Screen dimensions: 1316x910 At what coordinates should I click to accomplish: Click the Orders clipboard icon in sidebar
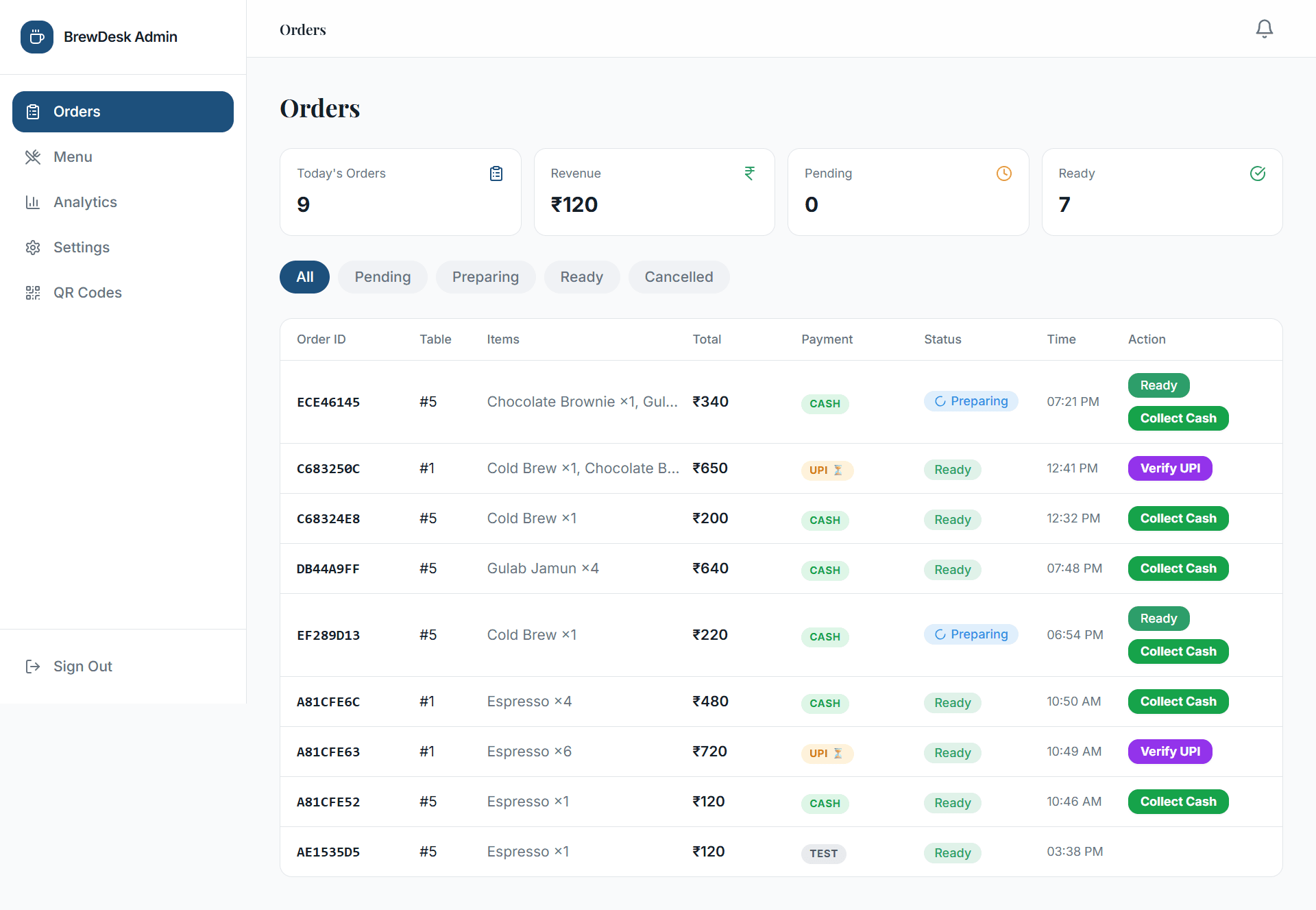pos(33,112)
